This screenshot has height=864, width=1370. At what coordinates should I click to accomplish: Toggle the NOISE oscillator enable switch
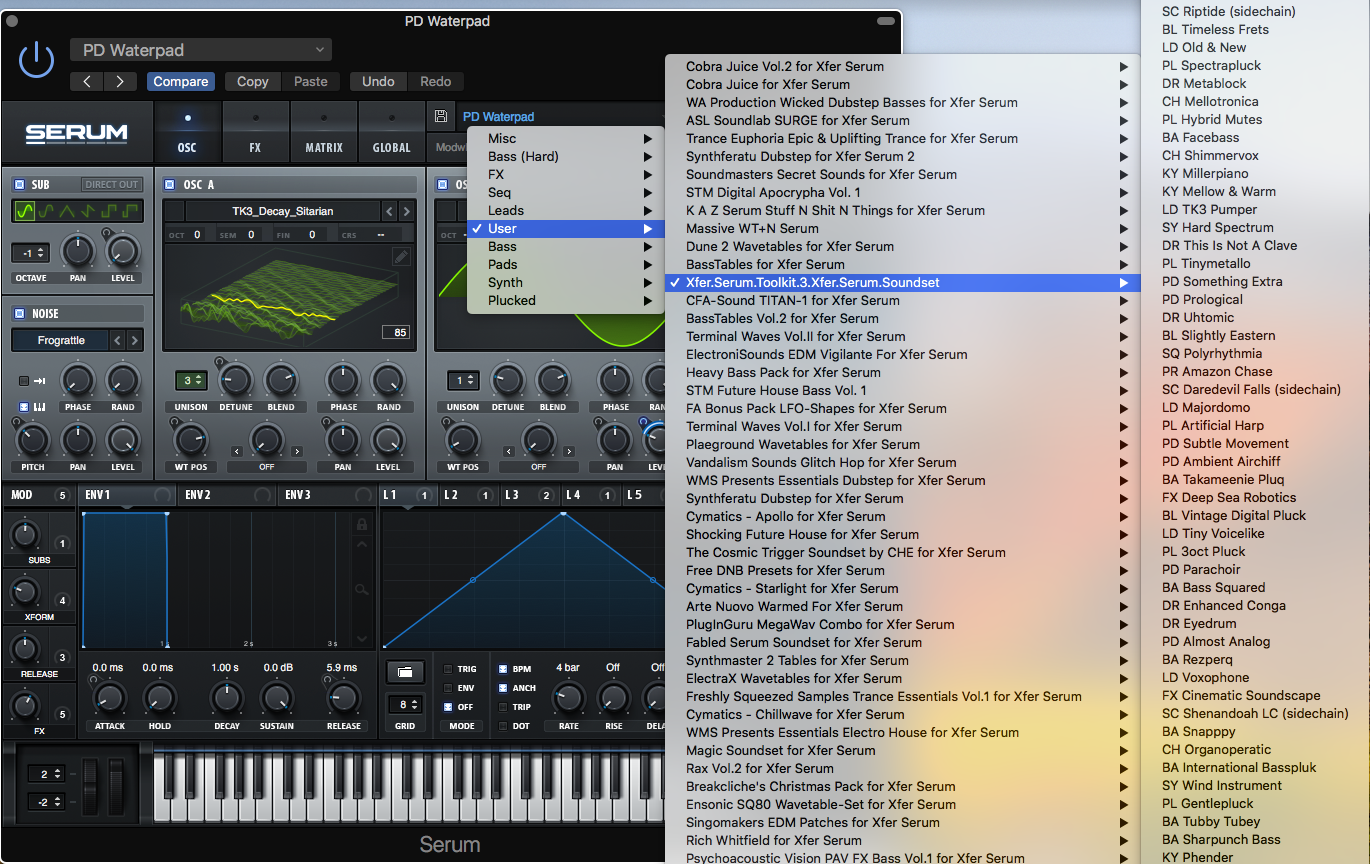pos(19,313)
